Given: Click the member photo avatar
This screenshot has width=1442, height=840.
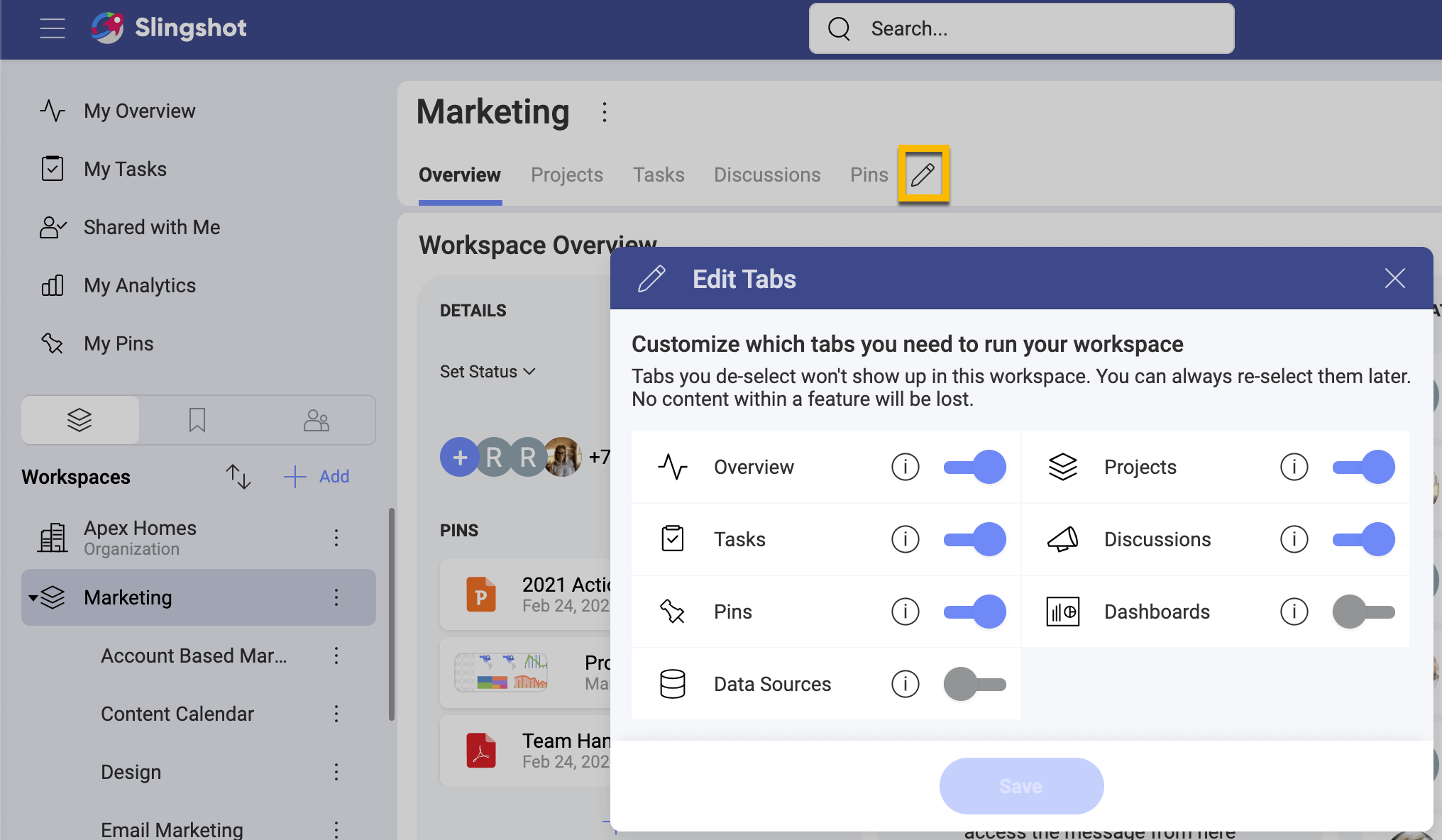Looking at the screenshot, I should click(x=563, y=457).
